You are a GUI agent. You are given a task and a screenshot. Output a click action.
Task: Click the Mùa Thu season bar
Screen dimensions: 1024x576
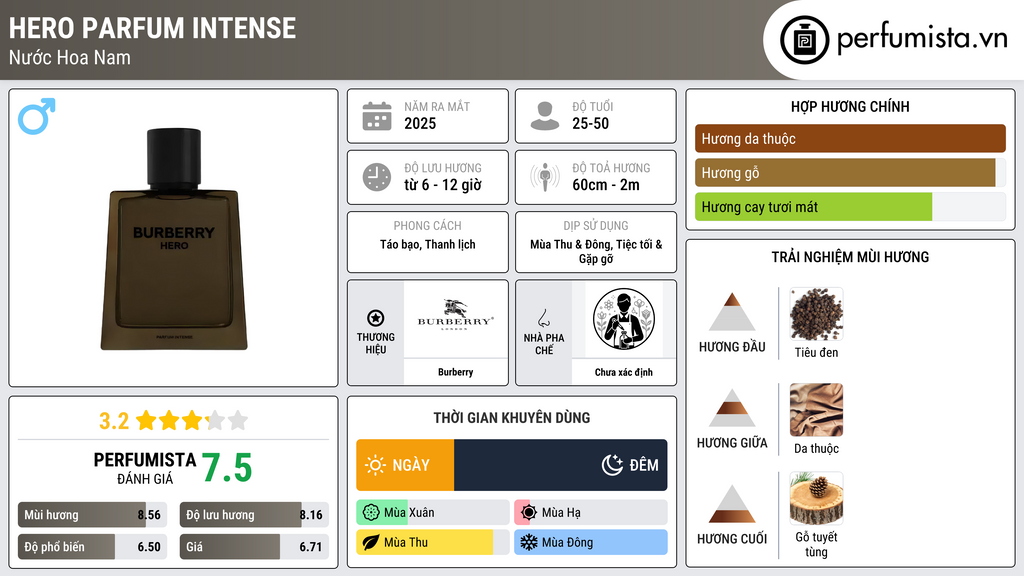[433, 542]
